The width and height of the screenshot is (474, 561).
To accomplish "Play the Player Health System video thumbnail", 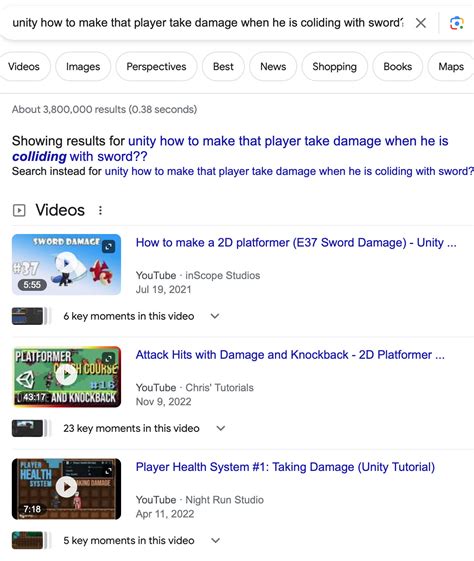I will pos(66,489).
